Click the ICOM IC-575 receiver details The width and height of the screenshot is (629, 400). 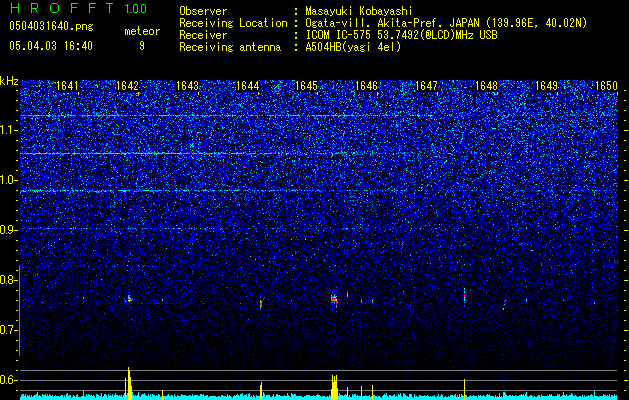point(401,35)
